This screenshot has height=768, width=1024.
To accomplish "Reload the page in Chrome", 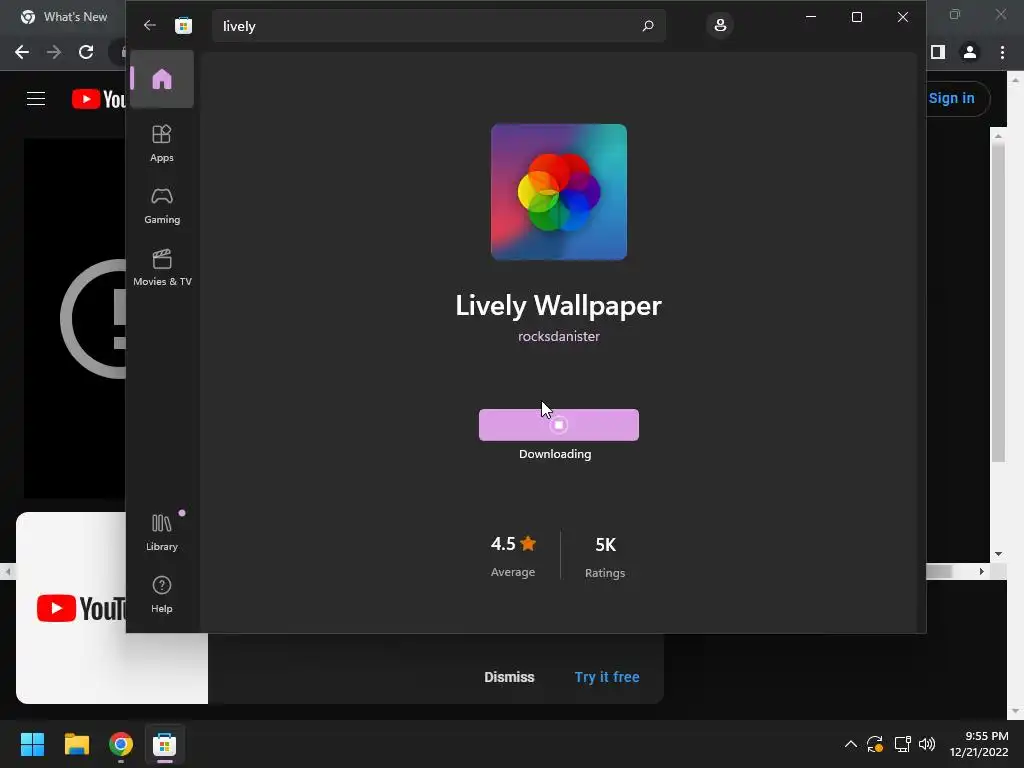I will click(x=86, y=52).
